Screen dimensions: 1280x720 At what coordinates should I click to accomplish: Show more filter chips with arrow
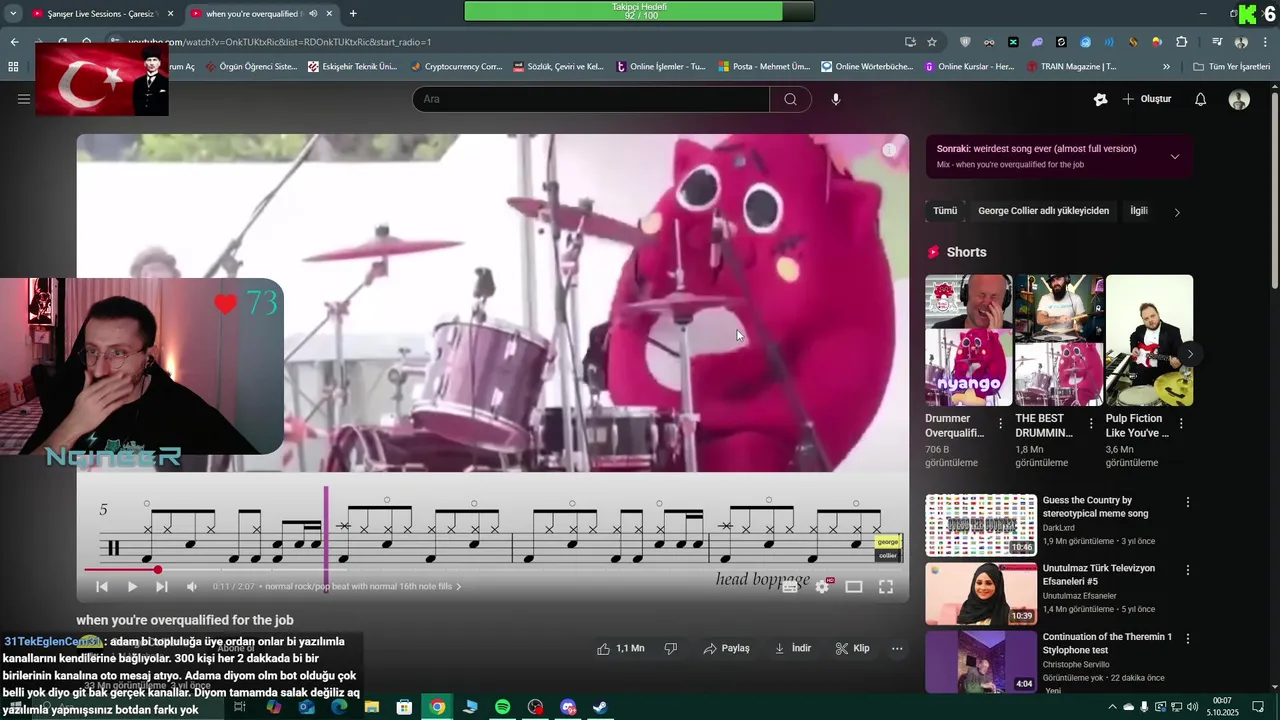pyautogui.click(x=1177, y=212)
